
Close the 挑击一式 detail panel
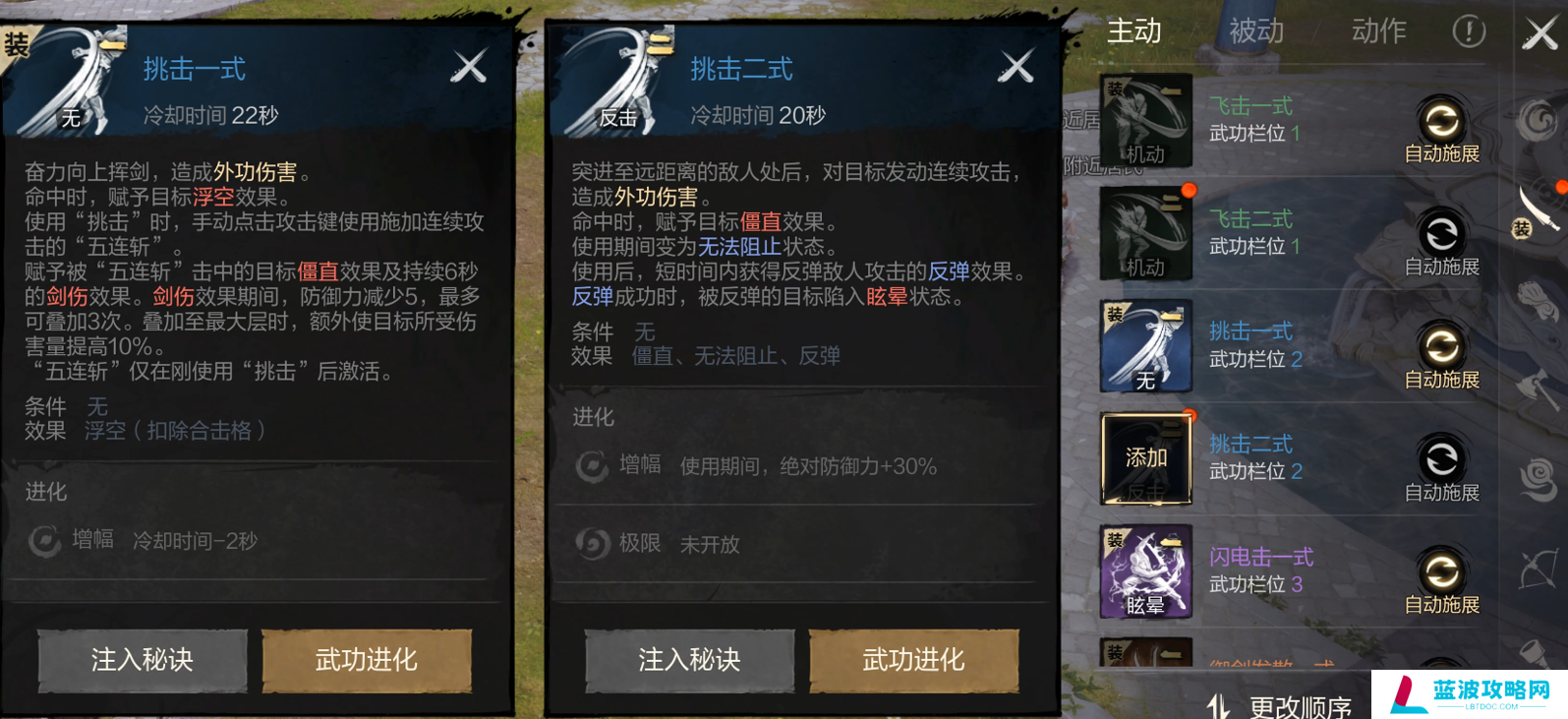pos(469,67)
